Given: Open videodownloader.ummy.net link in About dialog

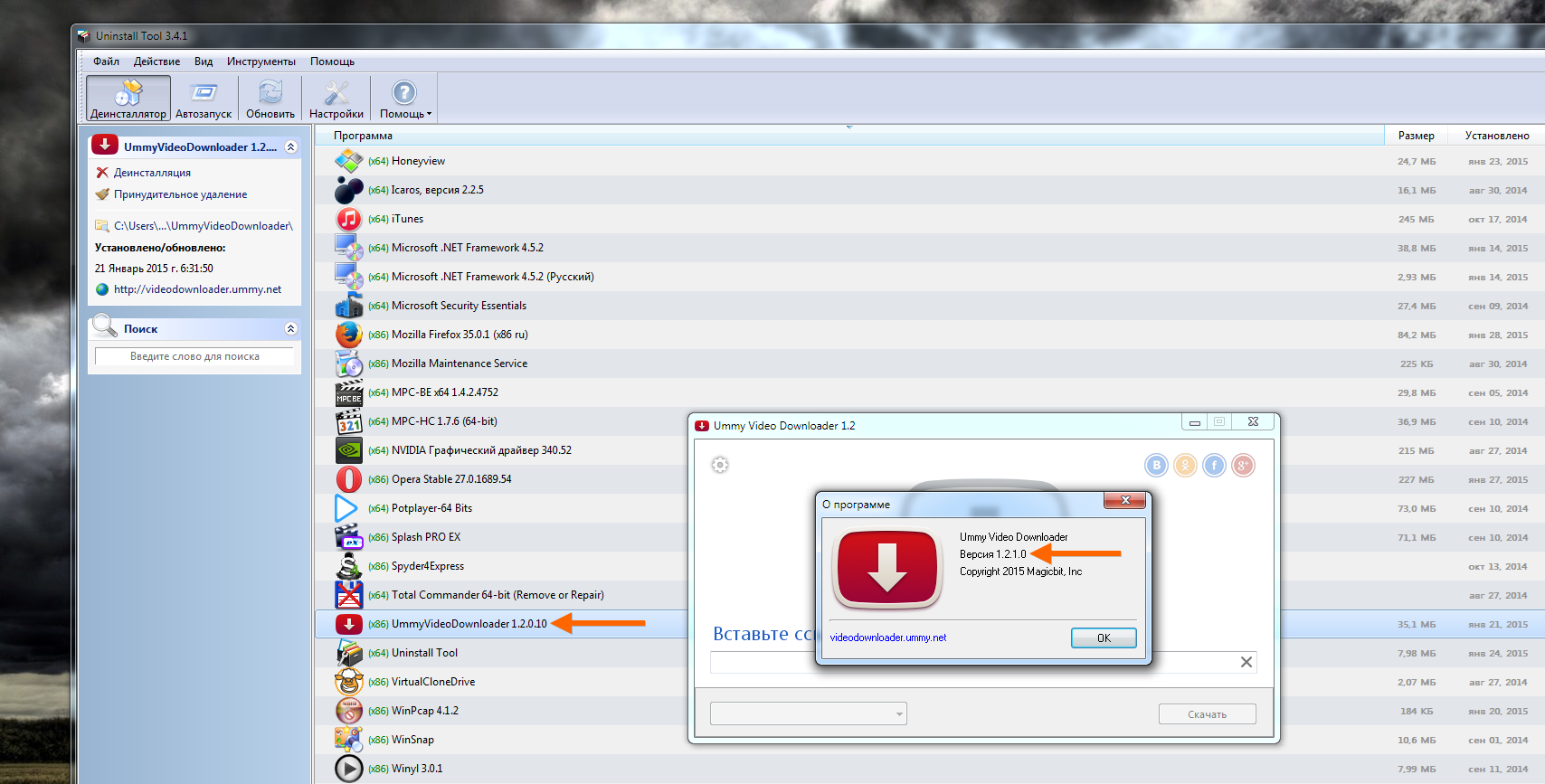Looking at the screenshot, I should 887,638.
